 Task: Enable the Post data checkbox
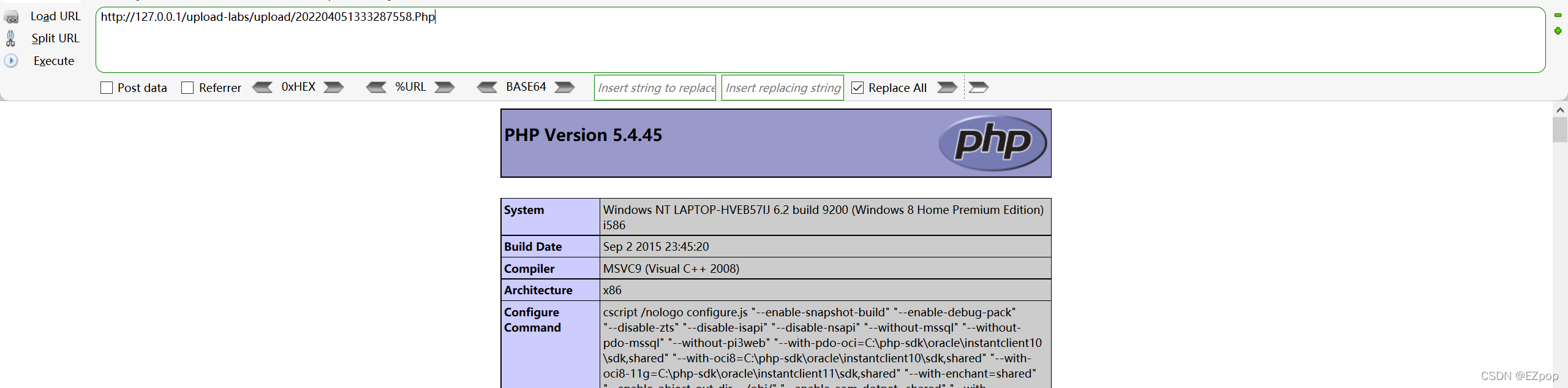(x=107, y=88)
